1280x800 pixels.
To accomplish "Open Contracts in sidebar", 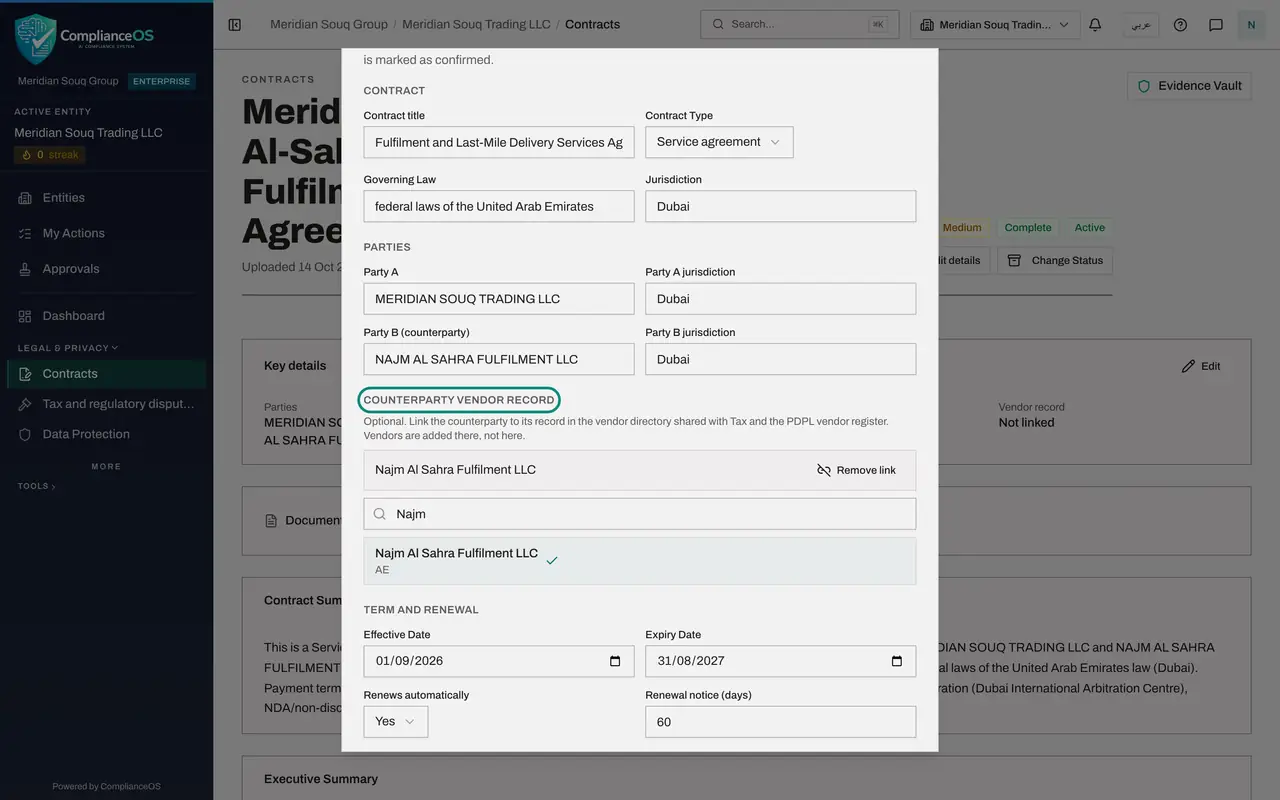I will coord(107,374).
